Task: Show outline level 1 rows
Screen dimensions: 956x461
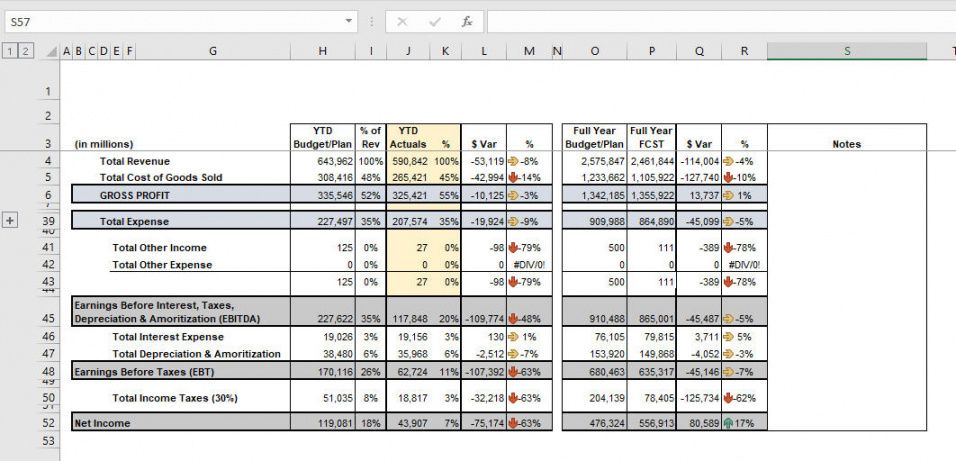Action: pyautogui.click(x=10, y=52)
